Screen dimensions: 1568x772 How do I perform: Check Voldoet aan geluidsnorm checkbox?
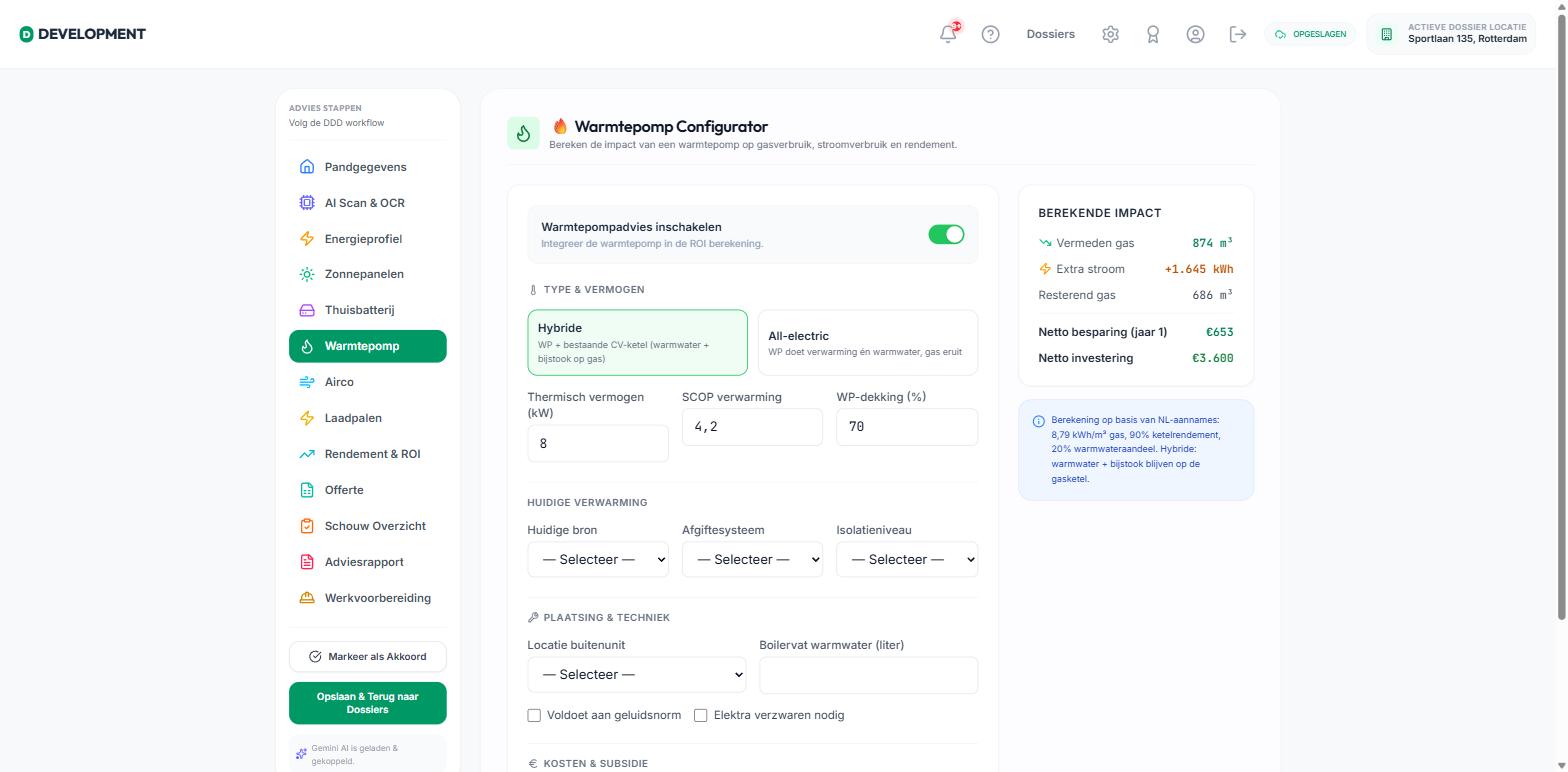[534, 715]
